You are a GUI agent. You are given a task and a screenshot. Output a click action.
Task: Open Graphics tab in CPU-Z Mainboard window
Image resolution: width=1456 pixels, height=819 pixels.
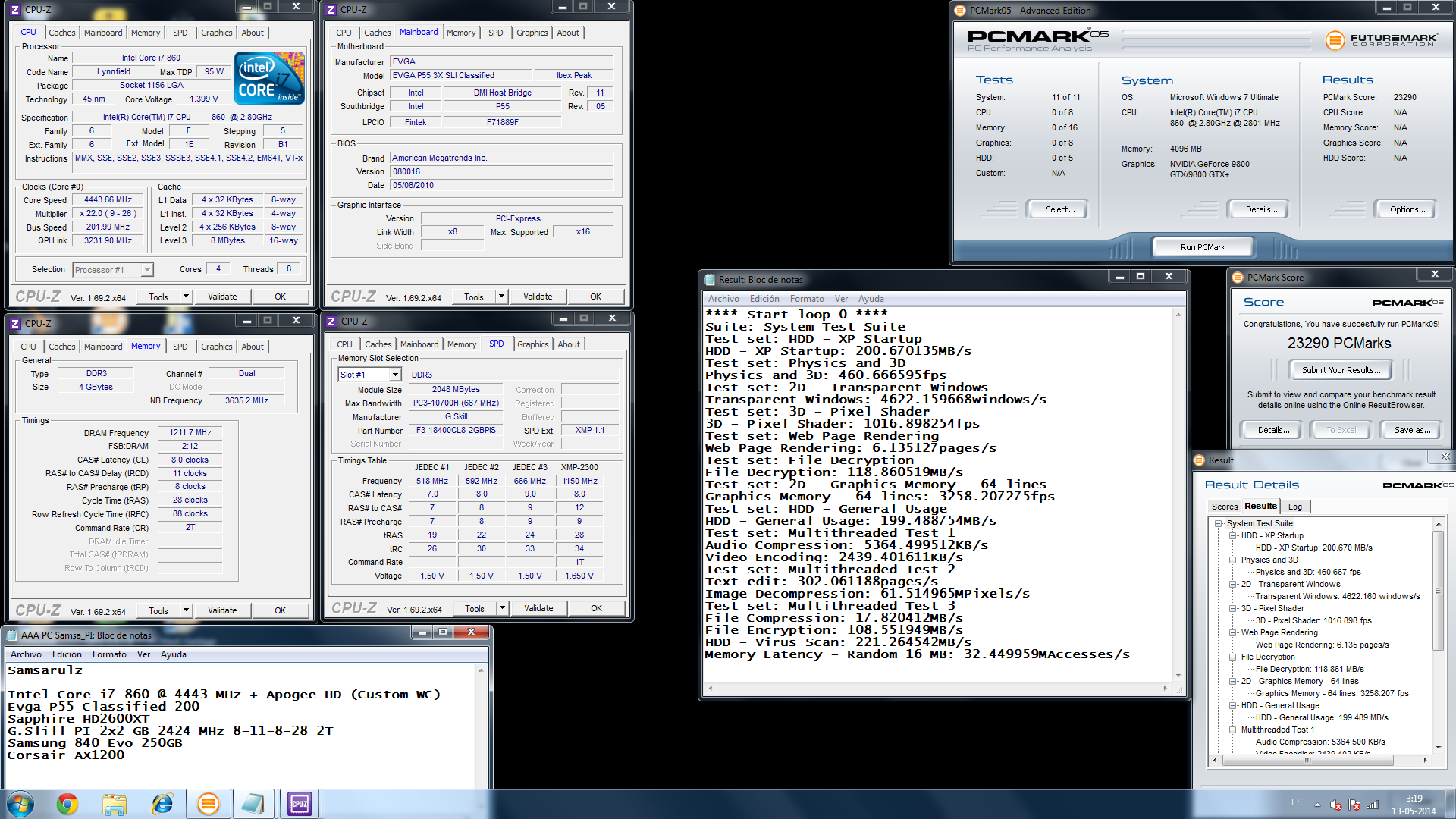pos(532,33)
